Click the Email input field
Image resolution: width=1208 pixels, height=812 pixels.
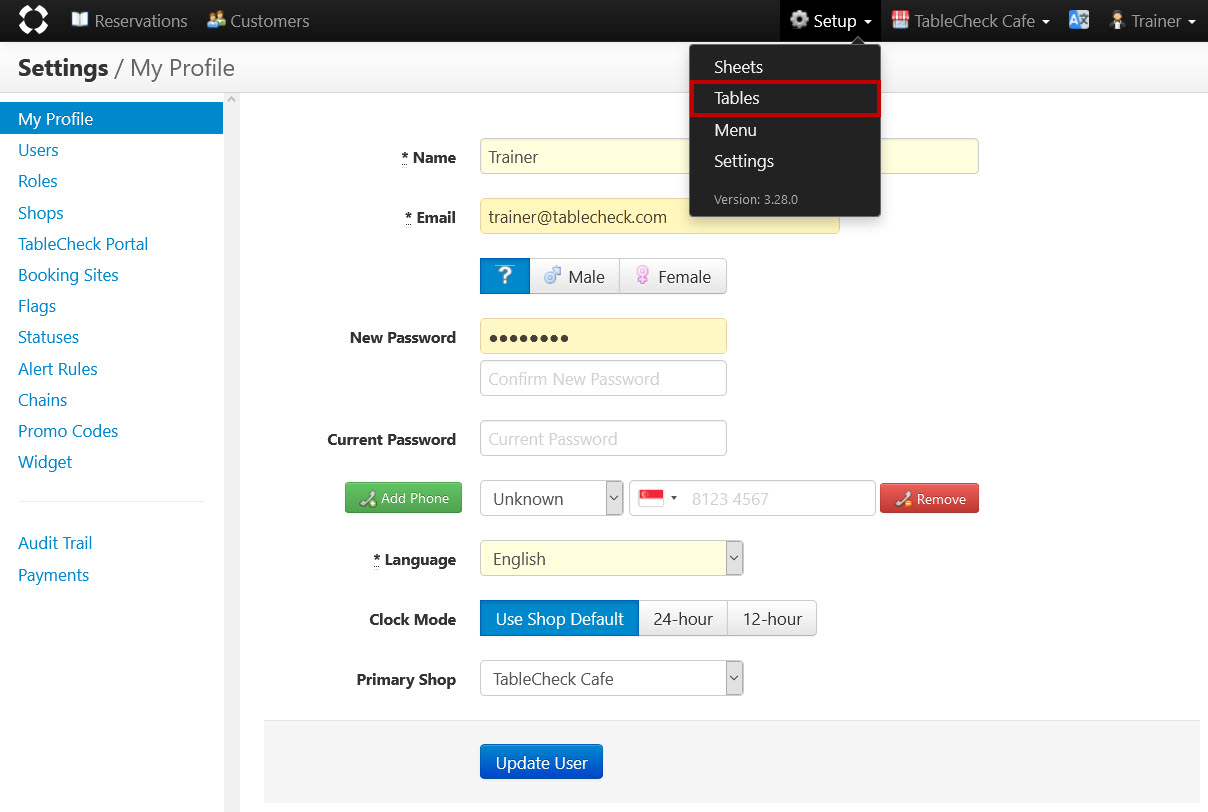[x=659, y=216]
